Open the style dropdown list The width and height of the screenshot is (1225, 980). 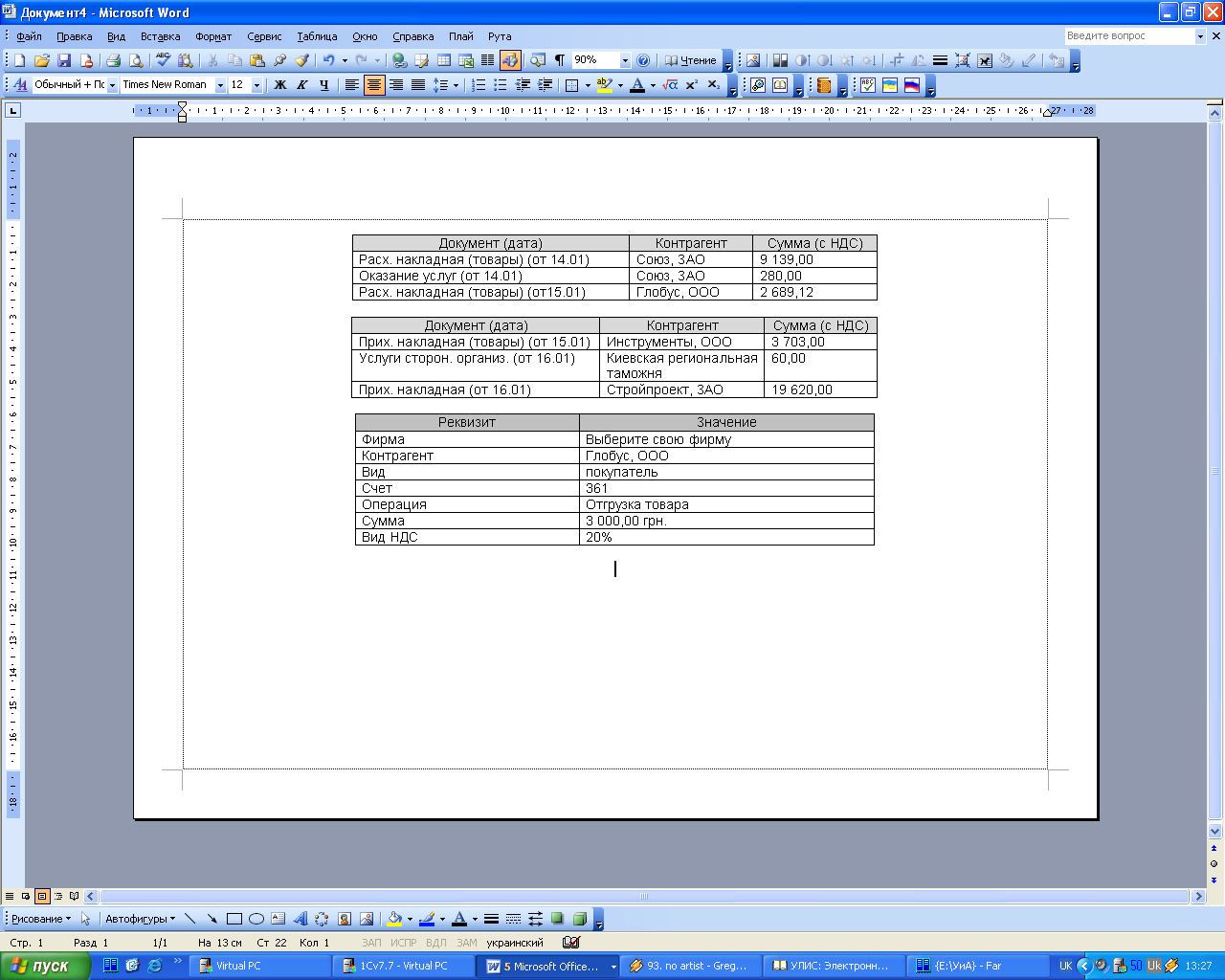112,85
